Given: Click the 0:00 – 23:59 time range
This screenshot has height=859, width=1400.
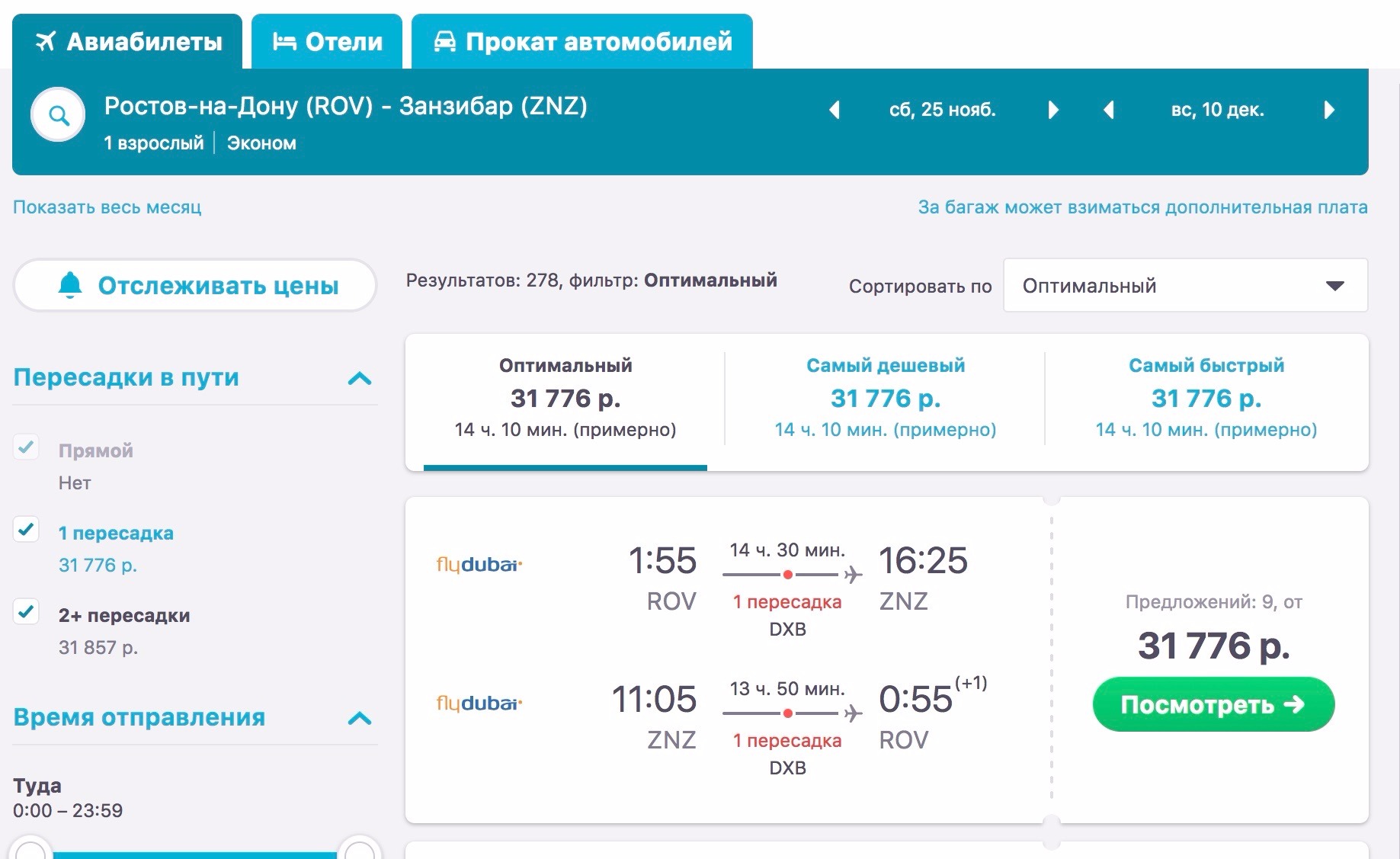Looking at the screenshot, I should click(68, 810).
